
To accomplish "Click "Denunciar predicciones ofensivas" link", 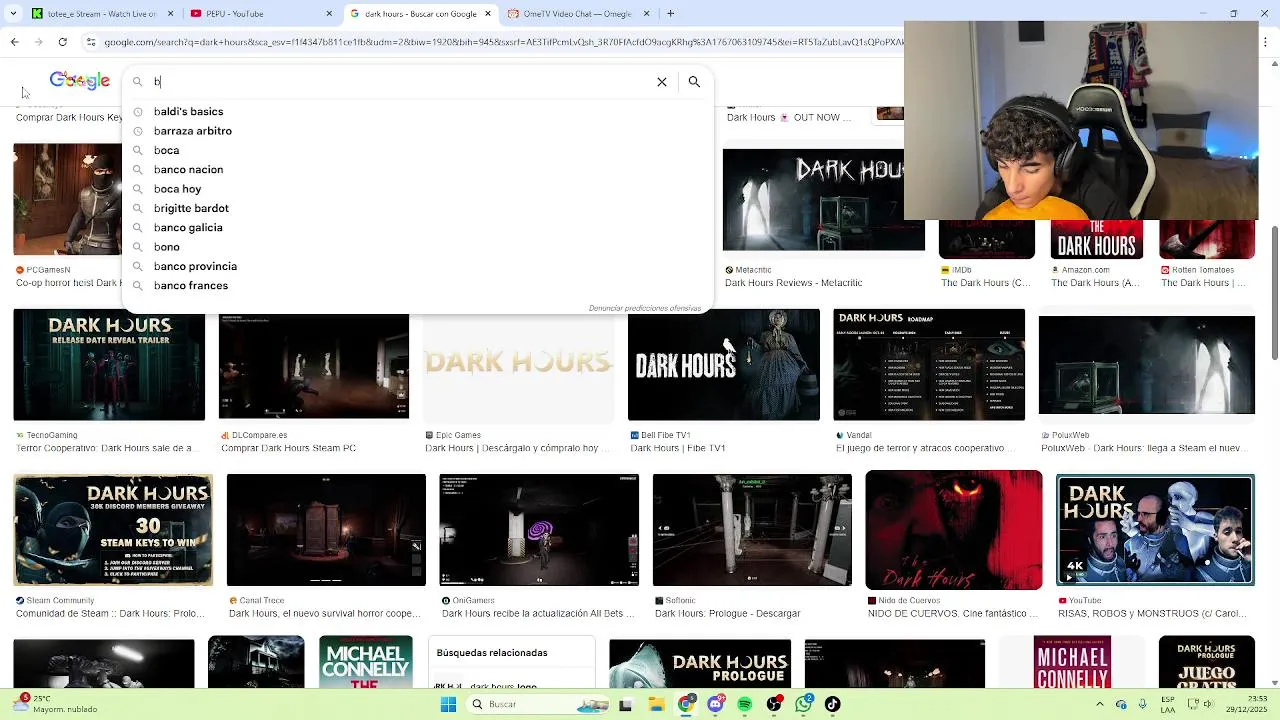I will [x=645, y=308].
